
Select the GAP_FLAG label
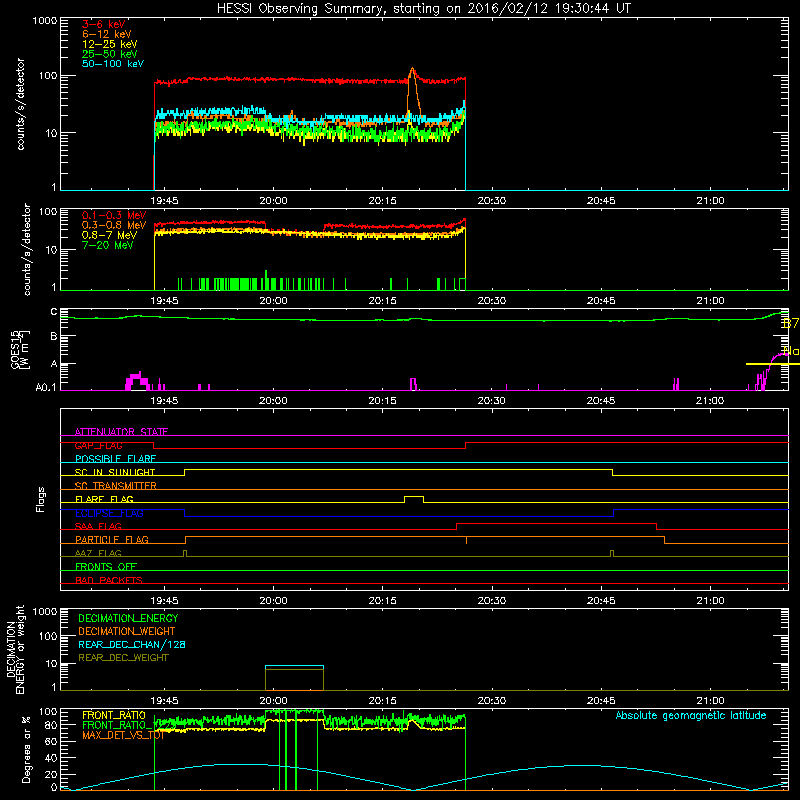point(99,445)
